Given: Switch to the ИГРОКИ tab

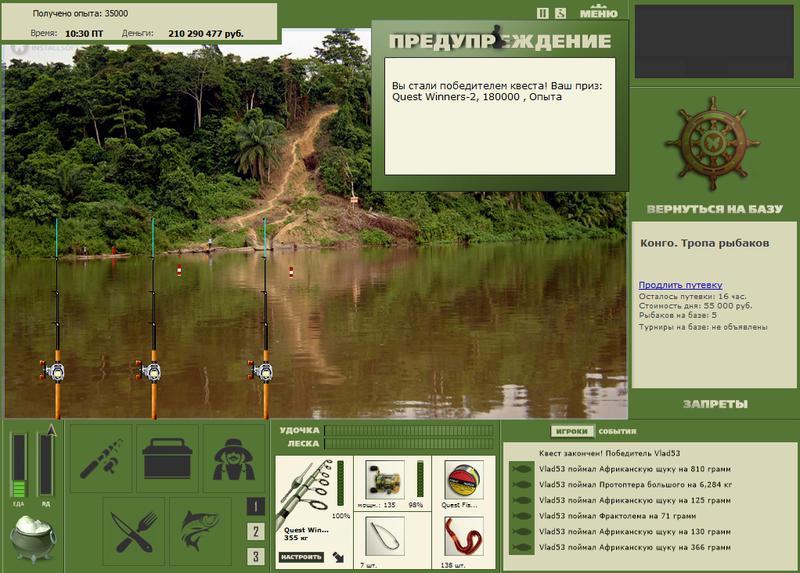Looking at the screenshot, I should [572, 431].
